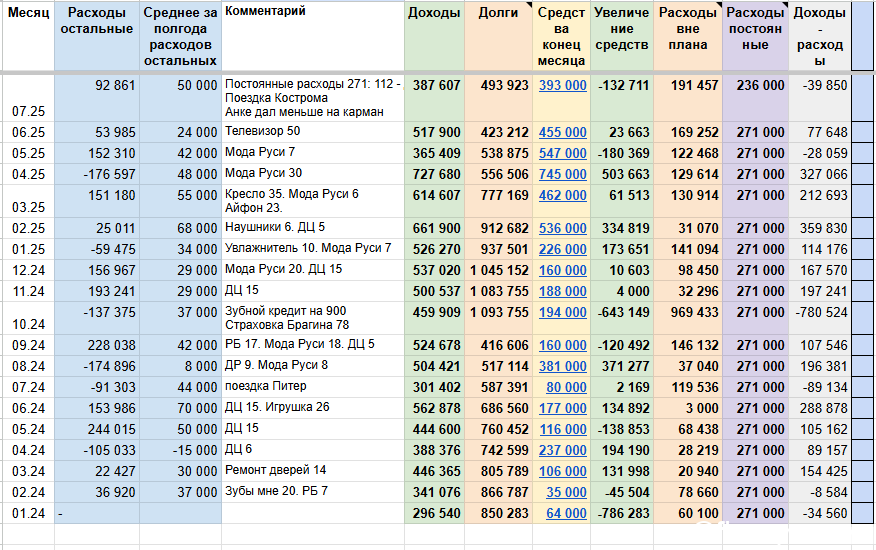Select month cell 06.25

pos(28,132)
